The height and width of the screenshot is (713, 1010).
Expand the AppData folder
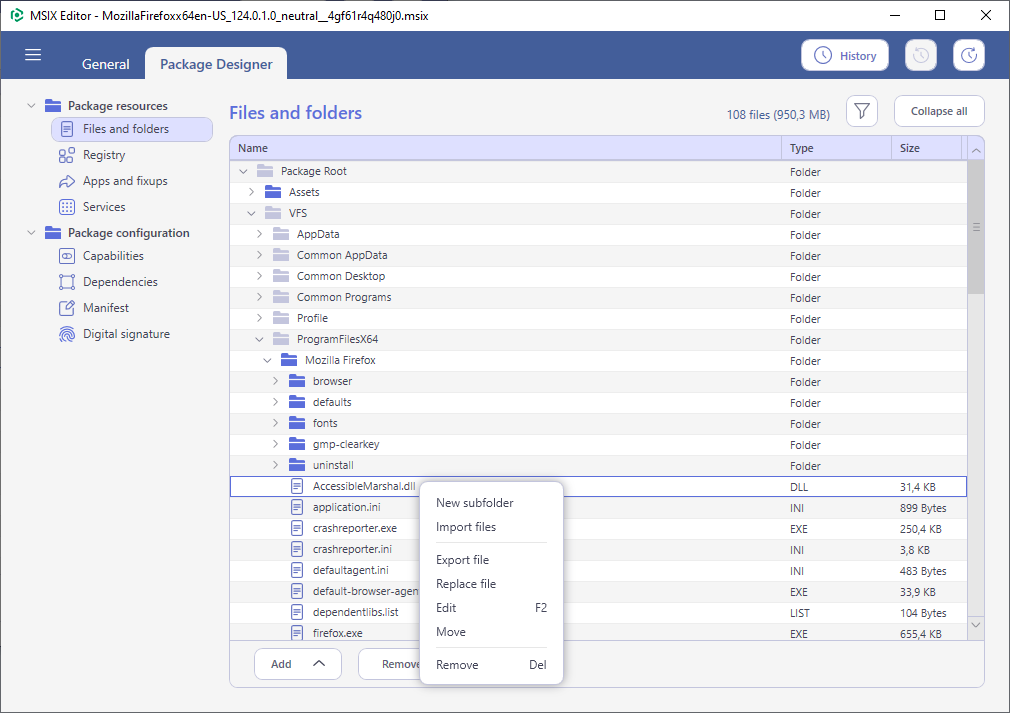pyautogui.click(x=259, y=234)
